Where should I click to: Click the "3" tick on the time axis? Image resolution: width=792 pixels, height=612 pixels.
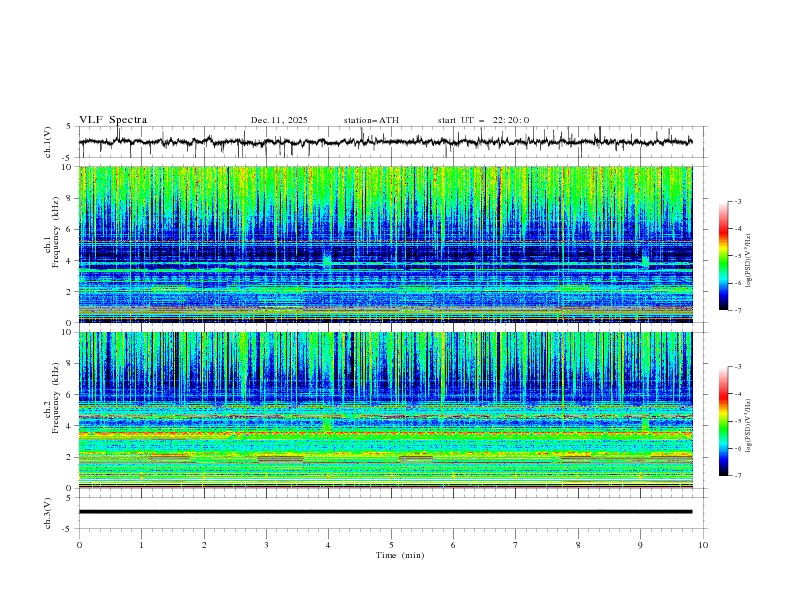266,545
